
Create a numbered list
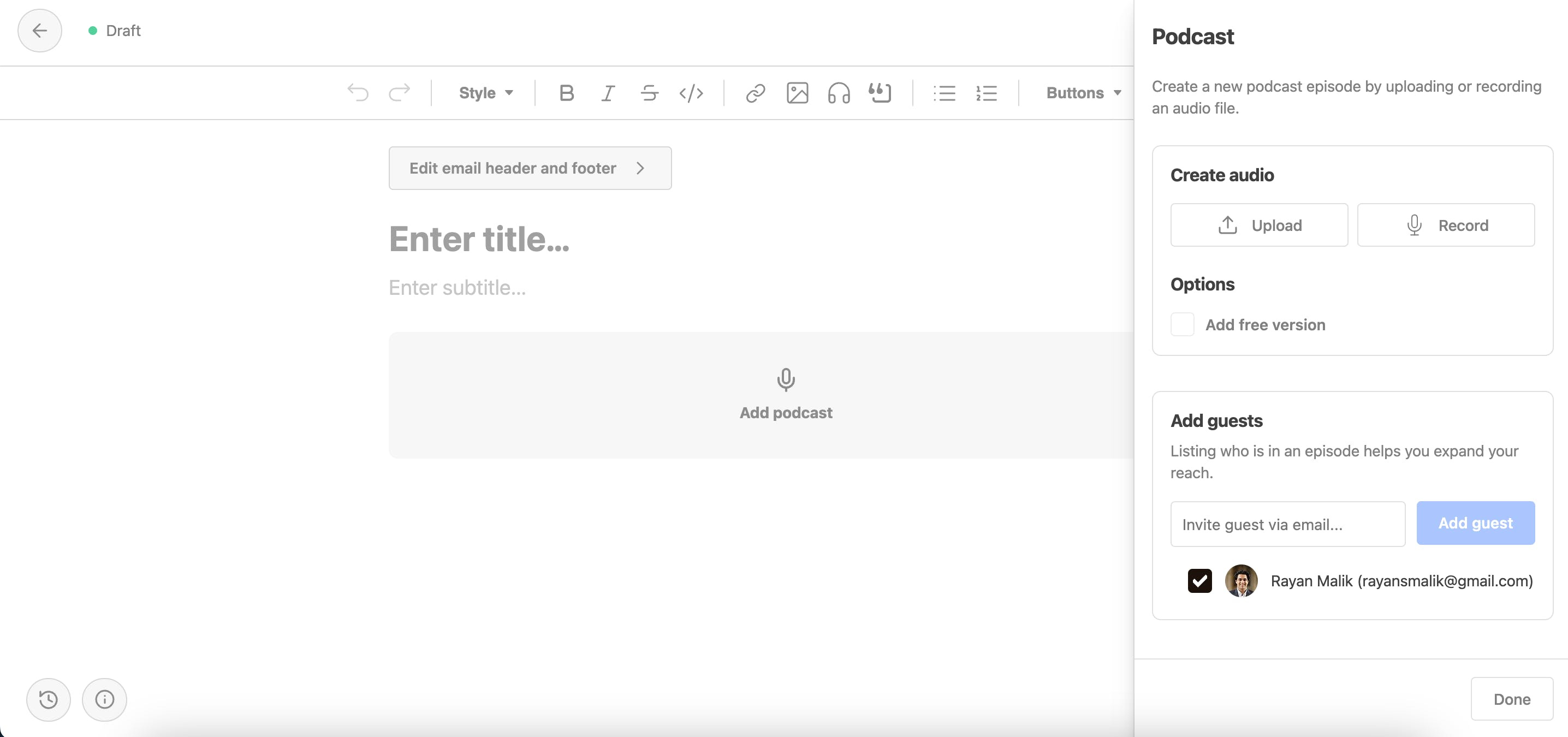coord(986,93)
